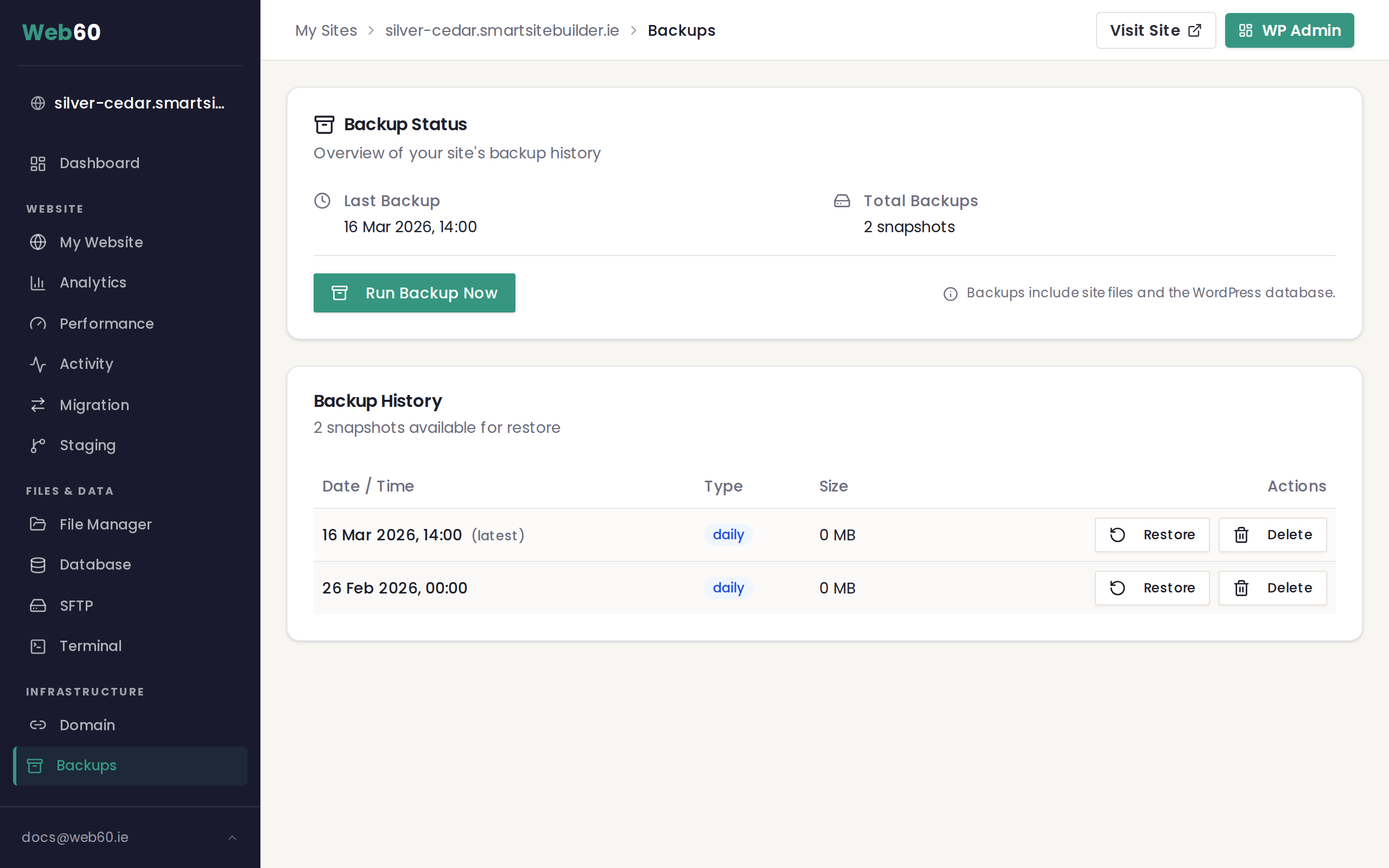Open the File Manager menu item

pos(105,524)
